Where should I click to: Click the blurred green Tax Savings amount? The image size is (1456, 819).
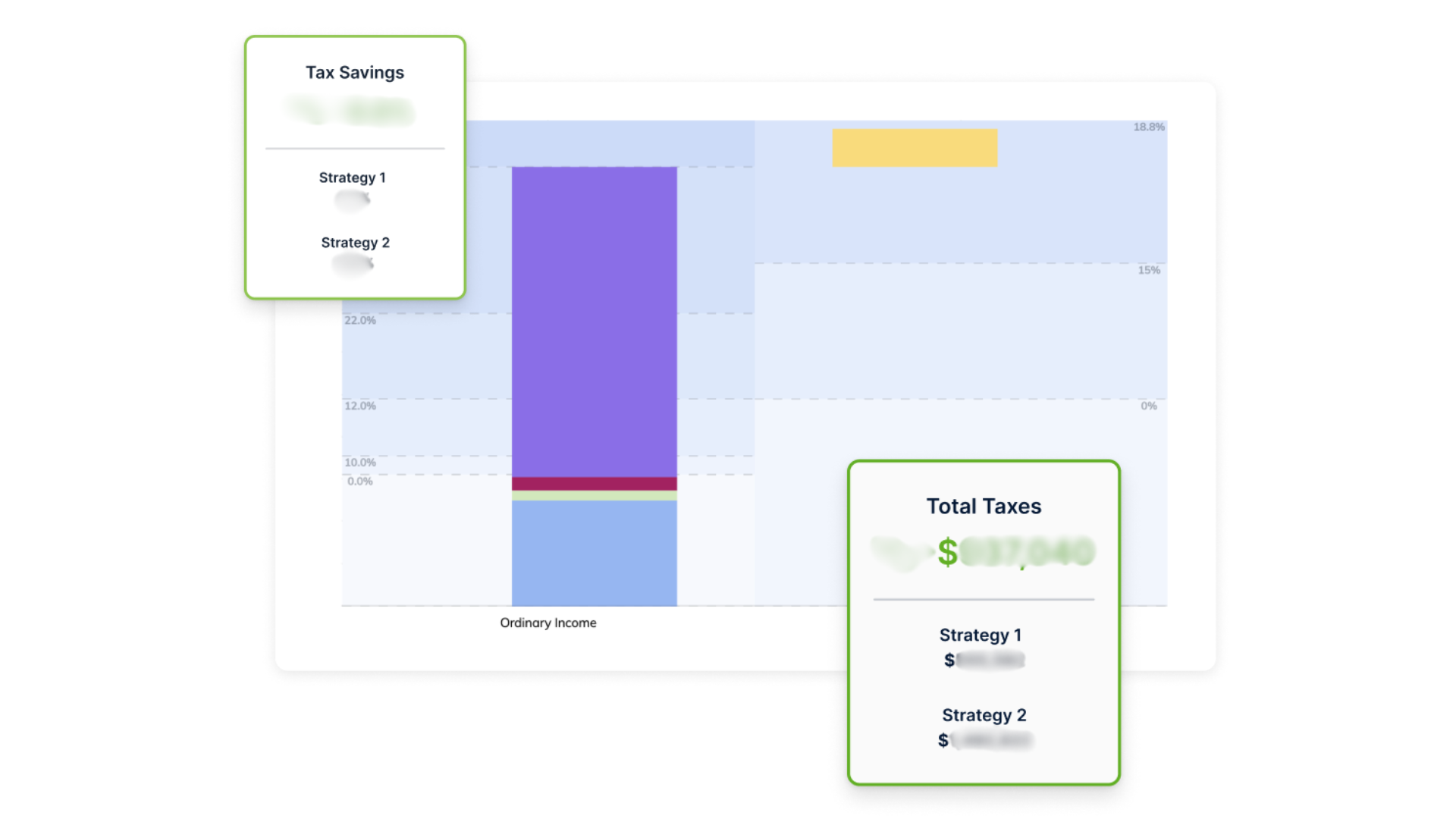coord(350,111)
